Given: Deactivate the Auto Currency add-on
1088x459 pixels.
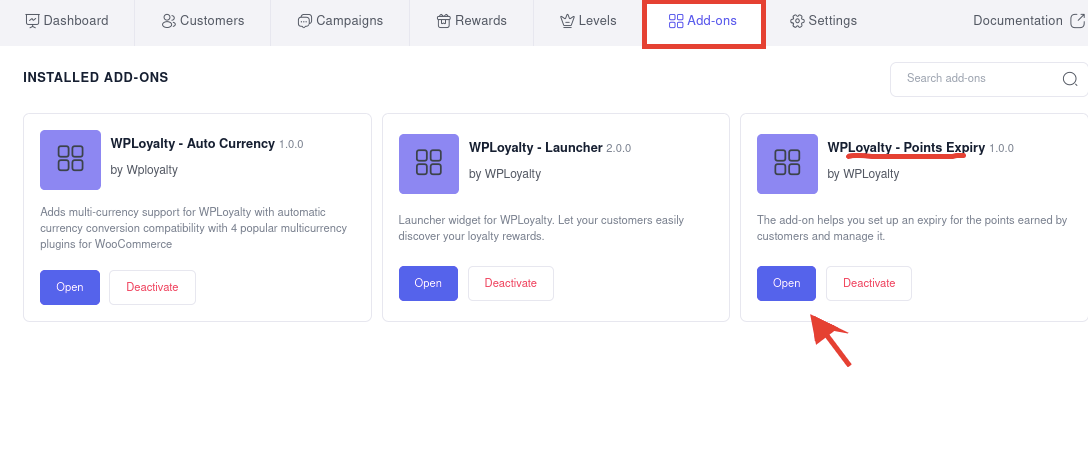Looking at the screenshot, I should [x=152, y=287].
